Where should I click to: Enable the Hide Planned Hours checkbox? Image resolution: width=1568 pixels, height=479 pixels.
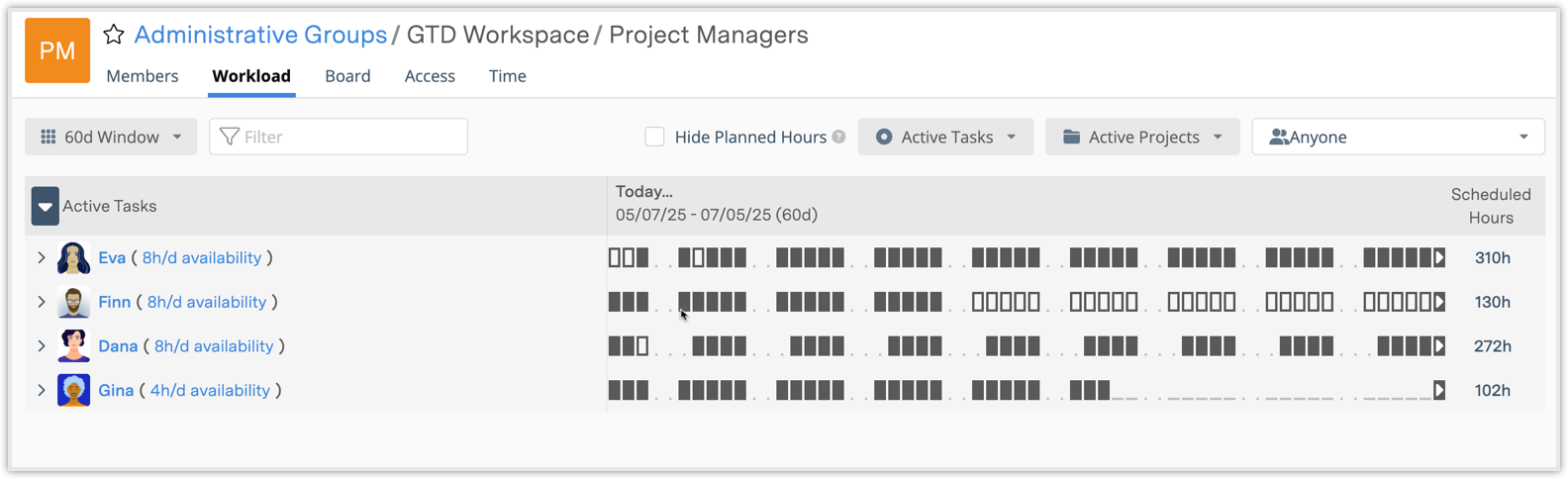pos(654,137)
